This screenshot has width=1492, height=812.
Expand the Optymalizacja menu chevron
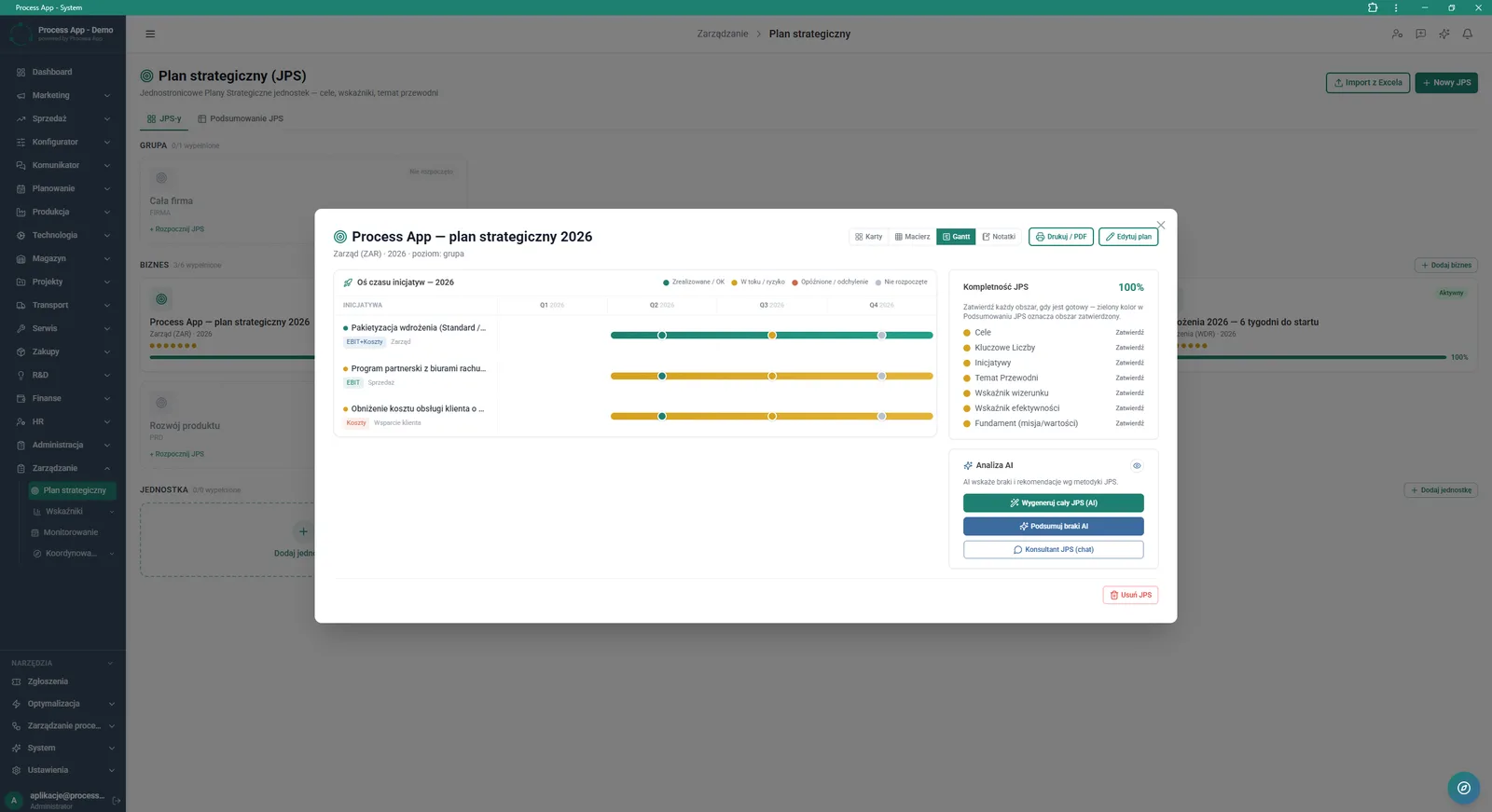click(111, 704)
